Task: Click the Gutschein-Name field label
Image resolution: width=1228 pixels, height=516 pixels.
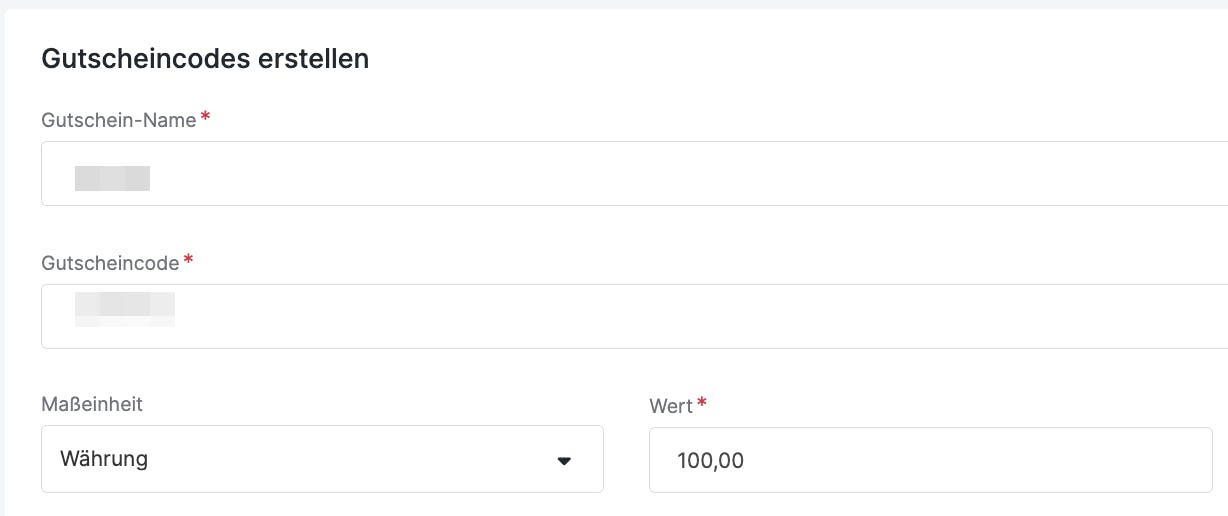Action: [x=119, y=120]
